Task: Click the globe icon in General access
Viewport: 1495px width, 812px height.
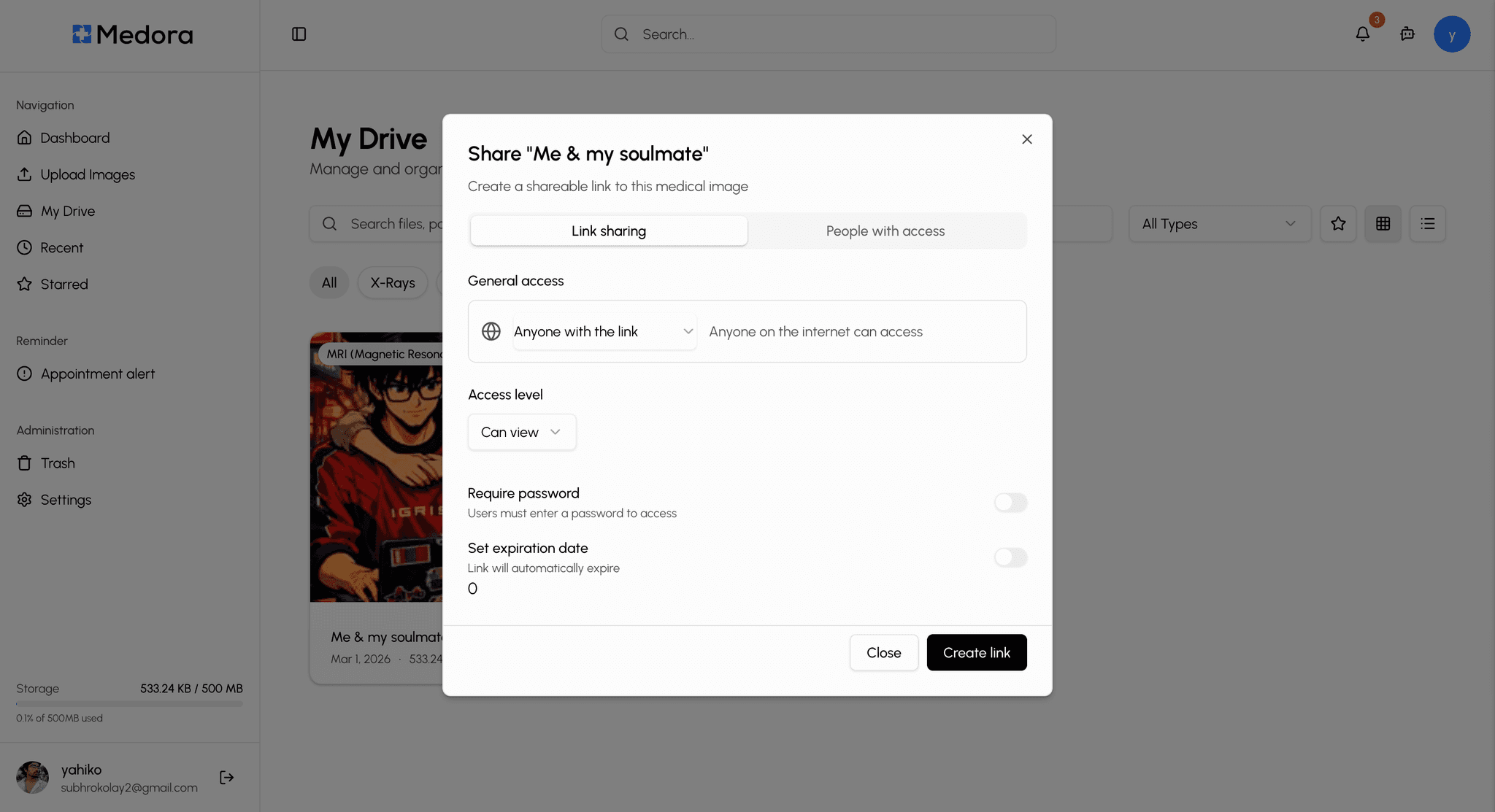Action: (491, 331)
